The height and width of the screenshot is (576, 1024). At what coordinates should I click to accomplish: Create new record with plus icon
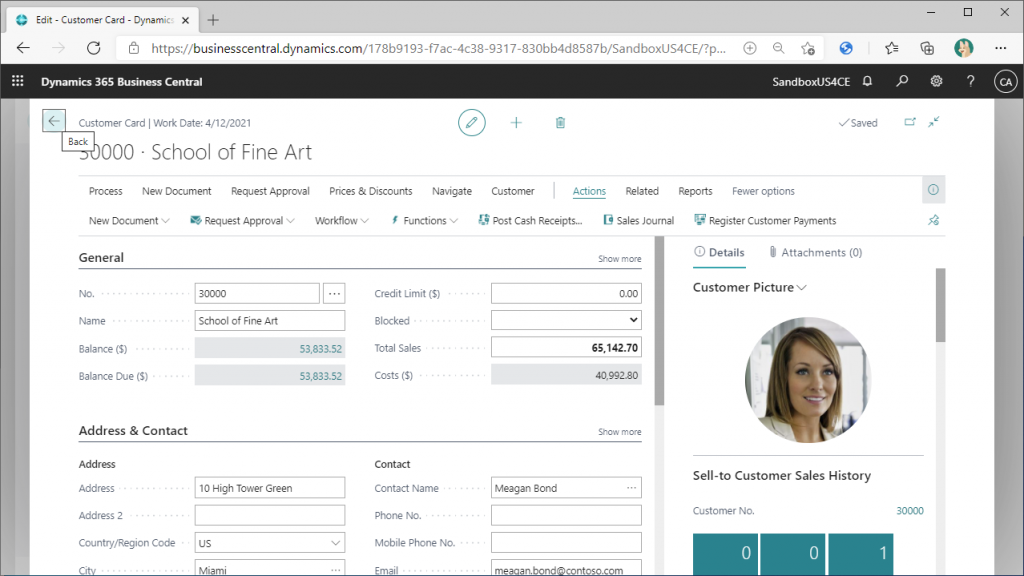(x=516, y=123)
